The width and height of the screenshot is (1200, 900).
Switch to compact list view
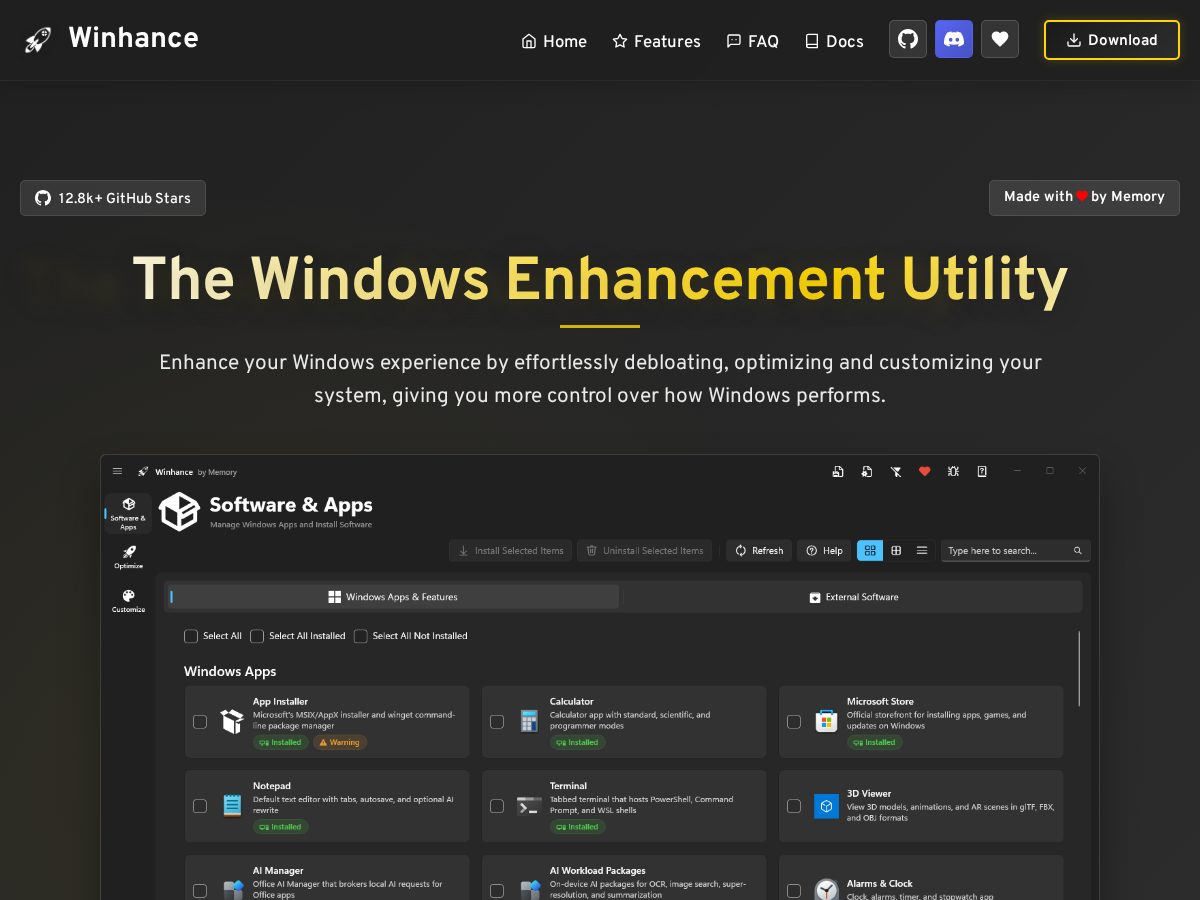922,550
